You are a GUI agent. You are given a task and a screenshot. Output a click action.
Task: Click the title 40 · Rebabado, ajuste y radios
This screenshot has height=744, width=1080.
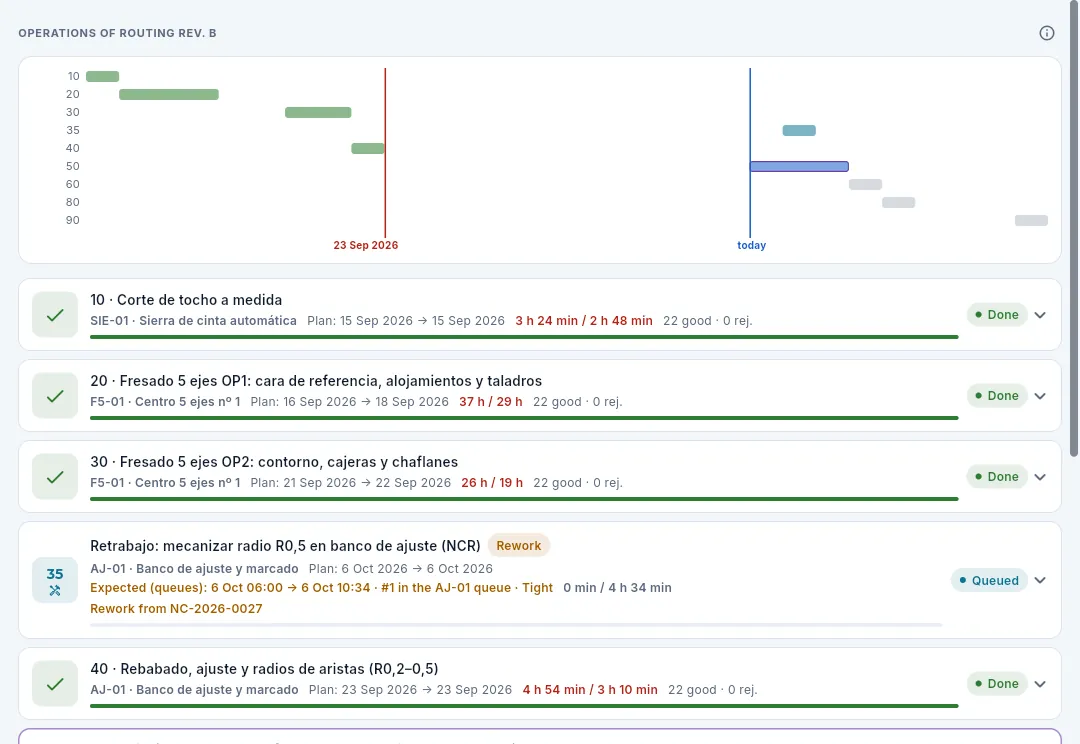pyautogui.click(x=264, y=669)
